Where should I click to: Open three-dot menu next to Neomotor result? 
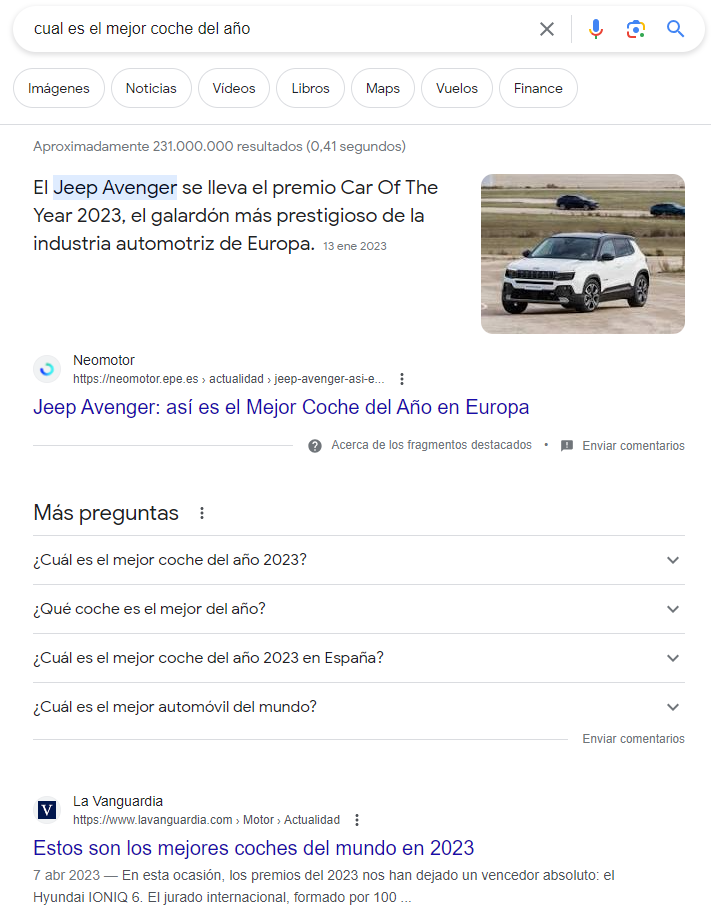pos(402,379)
